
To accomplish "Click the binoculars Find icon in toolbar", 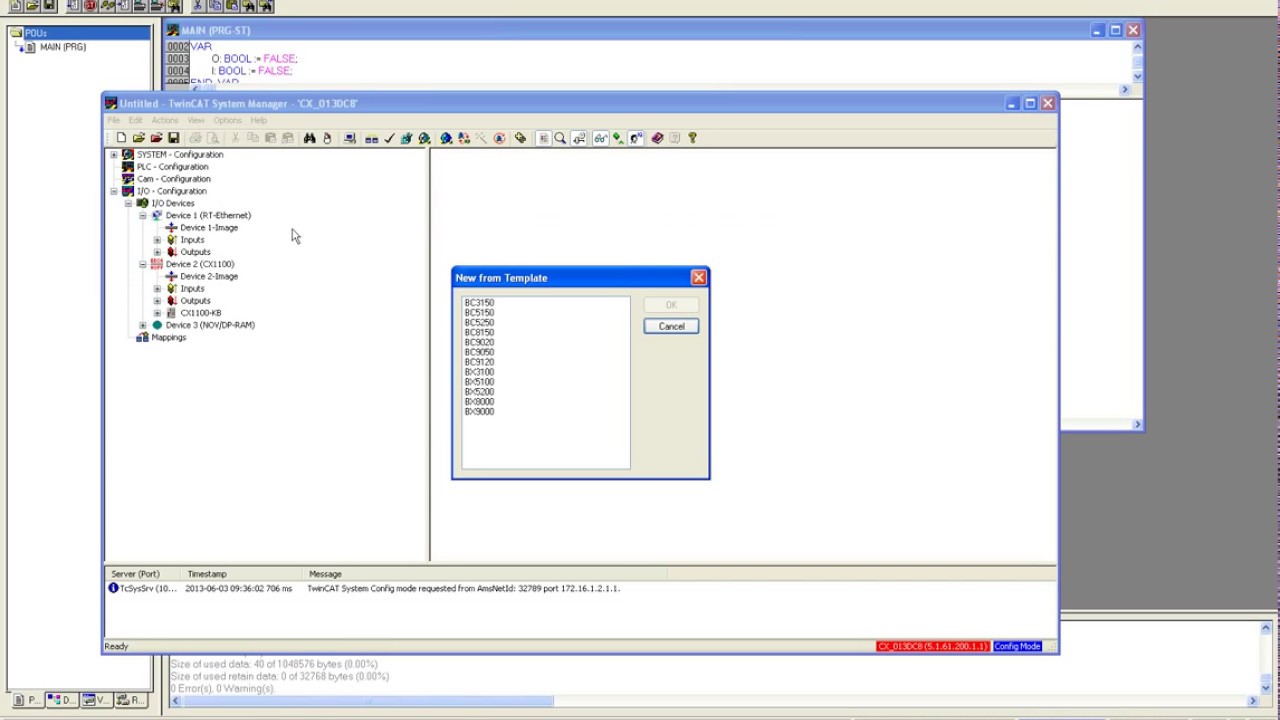I will (x=309, y=138).
